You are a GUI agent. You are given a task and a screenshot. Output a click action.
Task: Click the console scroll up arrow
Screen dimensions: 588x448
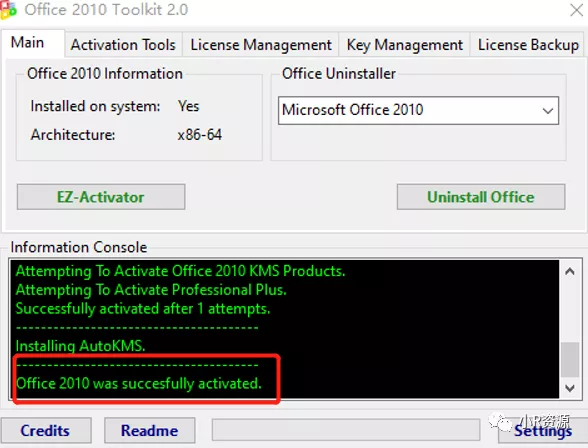[x=570, y=271]
